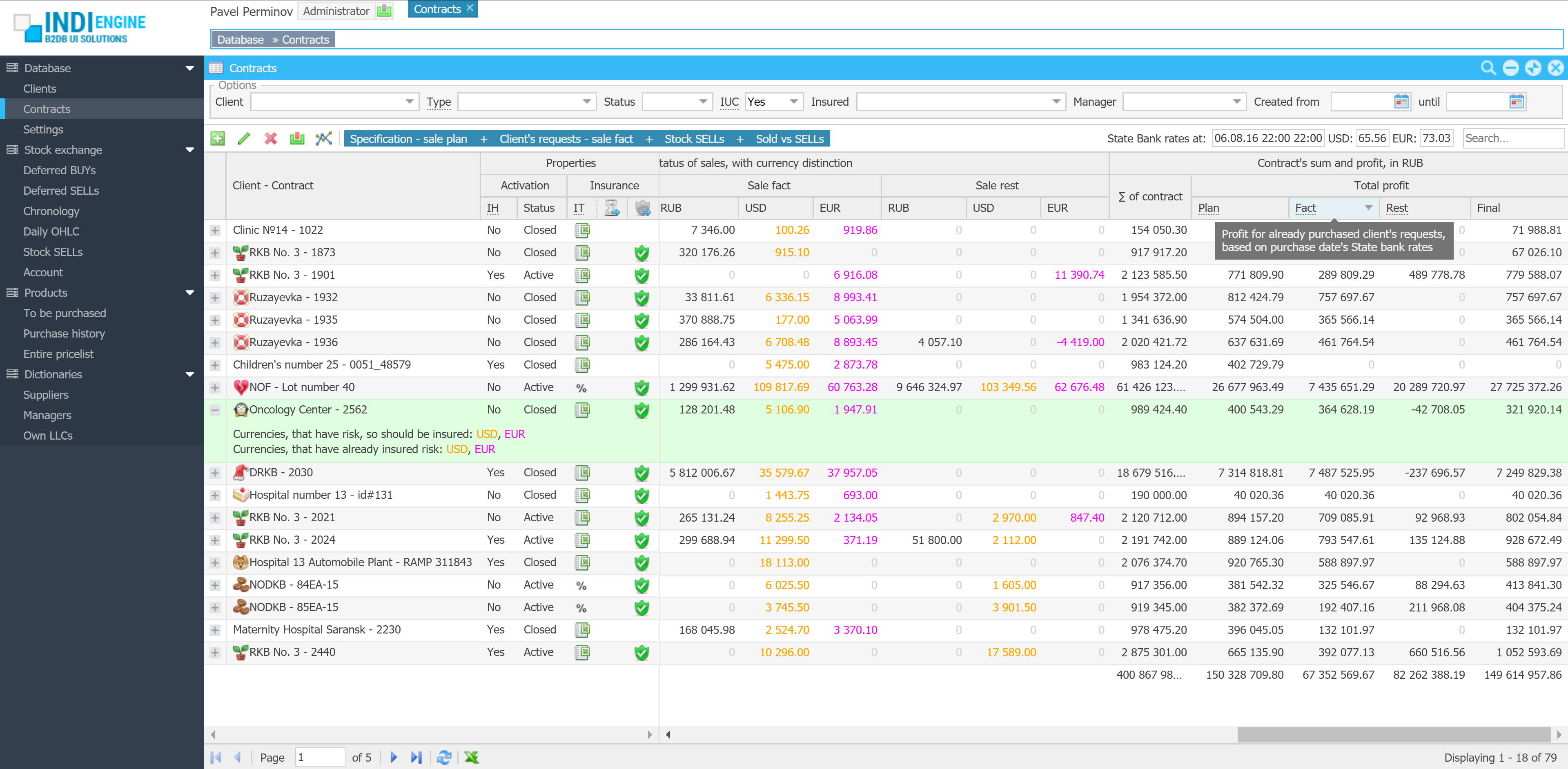
Task: Open Stock SELLs in the sidebar
Action: pyautogui.click(x=52, y=252)
